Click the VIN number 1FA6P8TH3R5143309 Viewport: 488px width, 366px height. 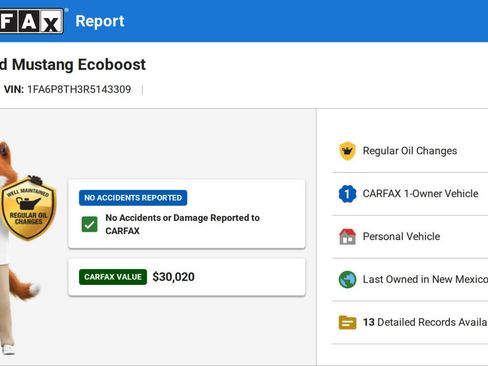79,89
